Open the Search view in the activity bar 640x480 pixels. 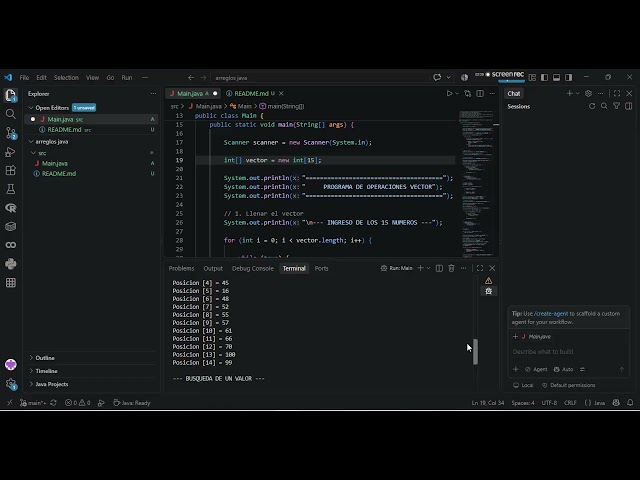point(11,114)
